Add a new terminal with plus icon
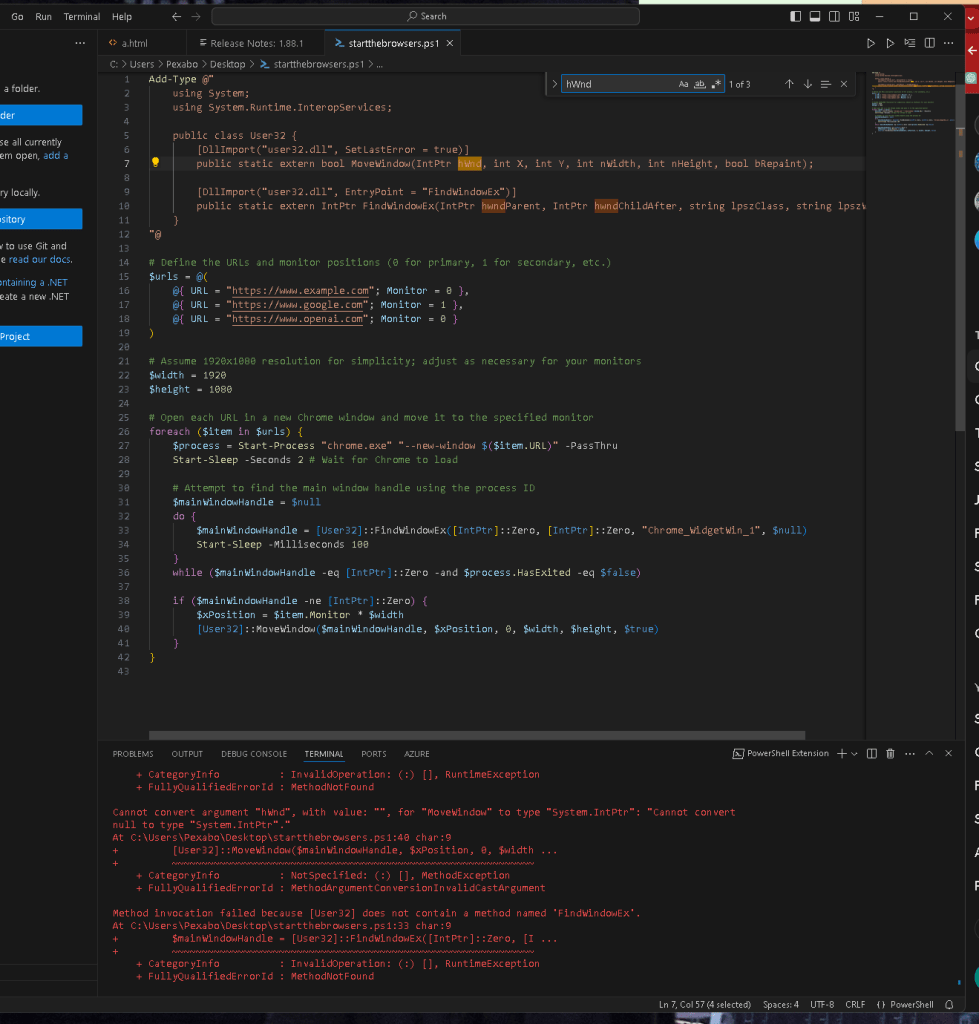The height and width of the screenshot is (1024, 979). pyautogui.click(x=842, y=754)
